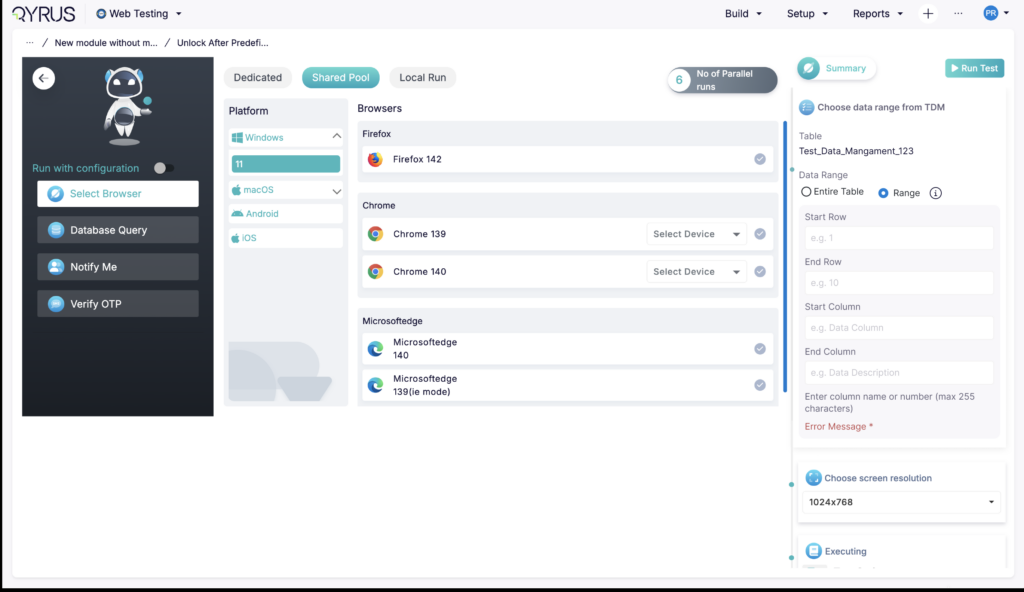Click the back arrow icon in sidebar

tap(44, 78)
